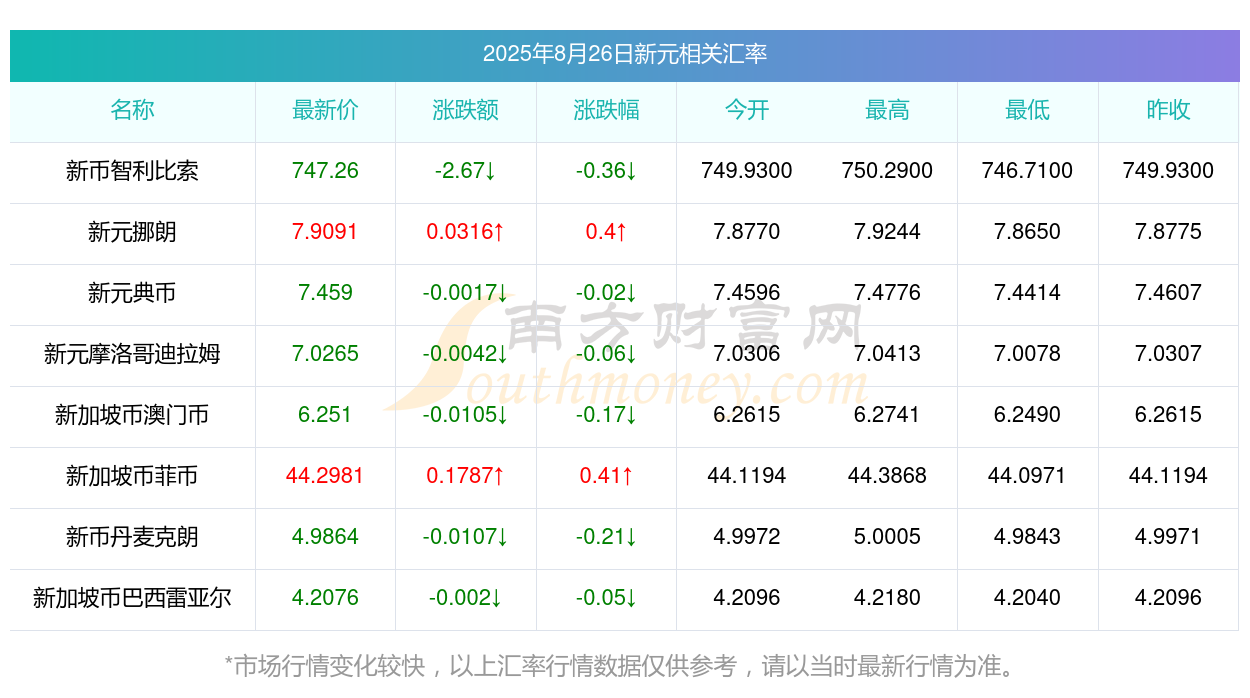This screenshot has width=1250, height=698.
Task: Click the high value 5.0005
Action: click(887, 537)
